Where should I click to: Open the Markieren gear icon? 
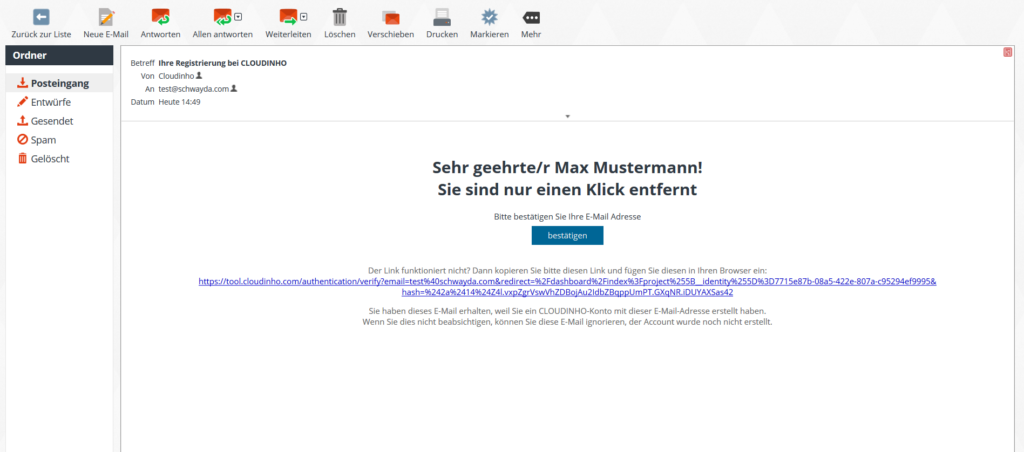489,17
